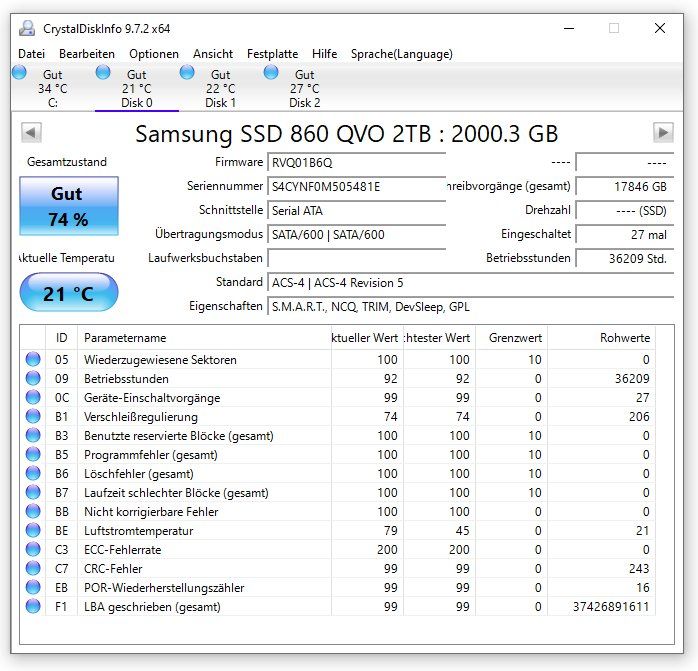Open the Hilfe menu

tap(325, 54)
